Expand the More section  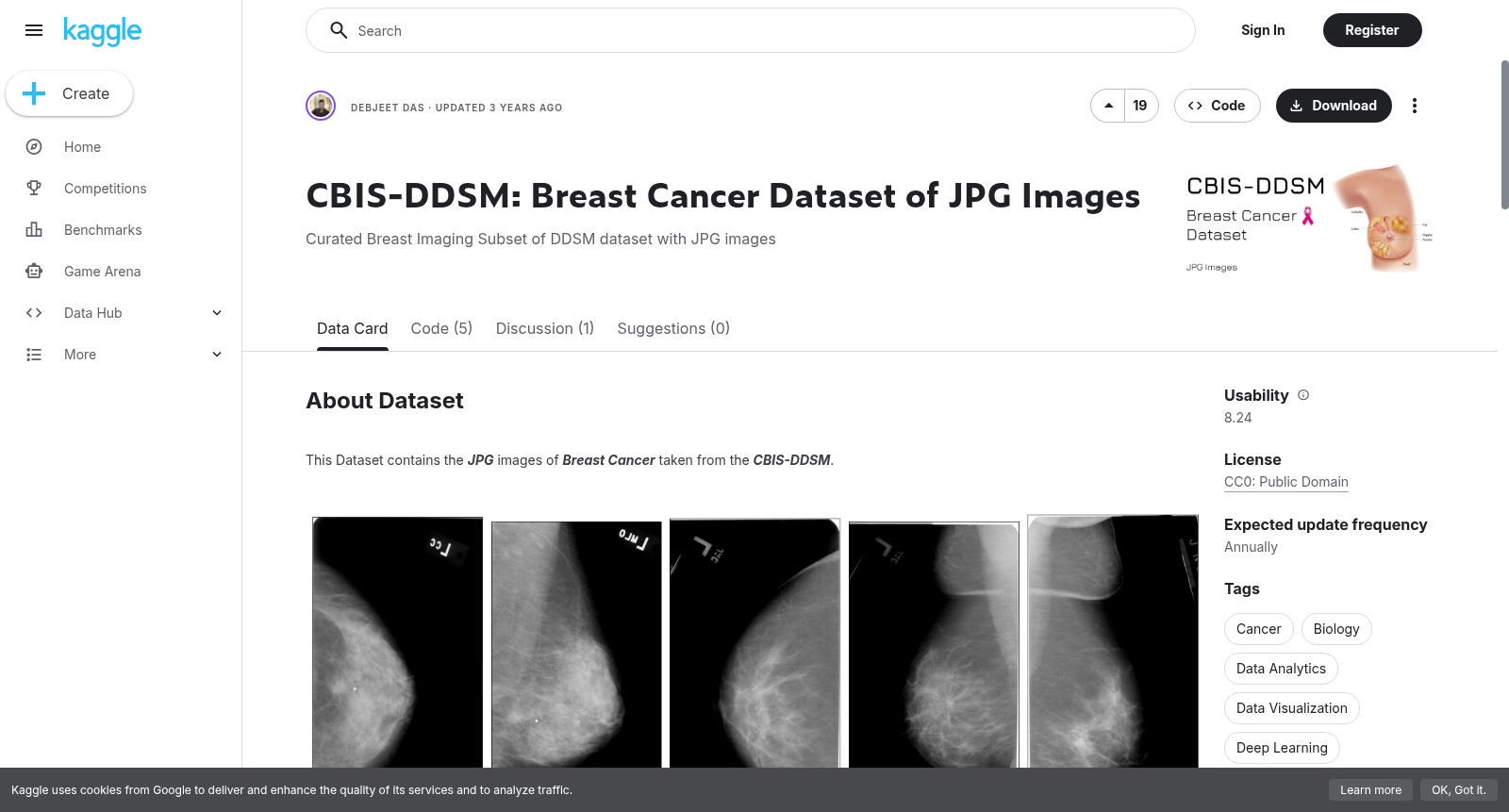[x=217, y=355]
